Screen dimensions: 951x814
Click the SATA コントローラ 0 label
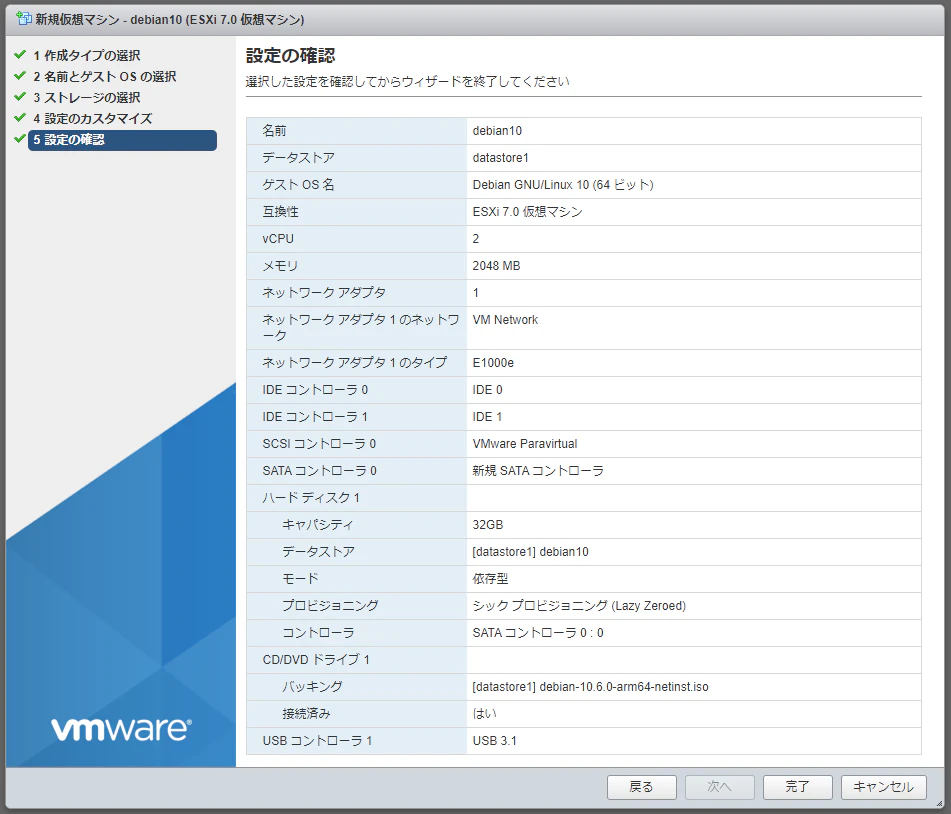point(320,471)
